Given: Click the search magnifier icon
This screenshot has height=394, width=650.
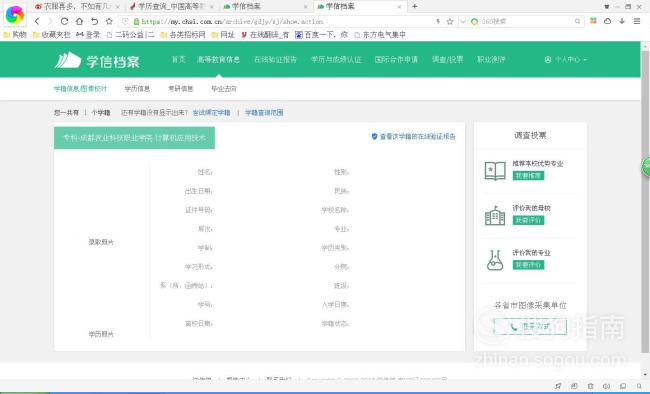Looking at the screenshot, I should (577, 21).
